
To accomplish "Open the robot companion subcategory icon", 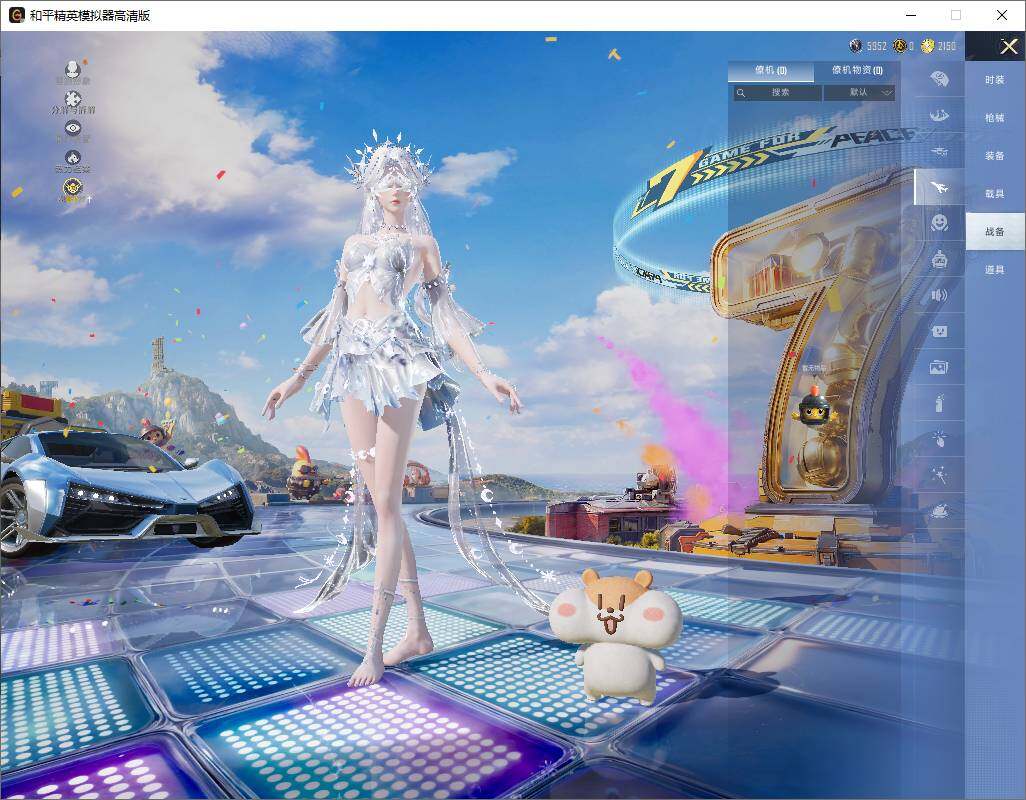I will coord(939,259).
